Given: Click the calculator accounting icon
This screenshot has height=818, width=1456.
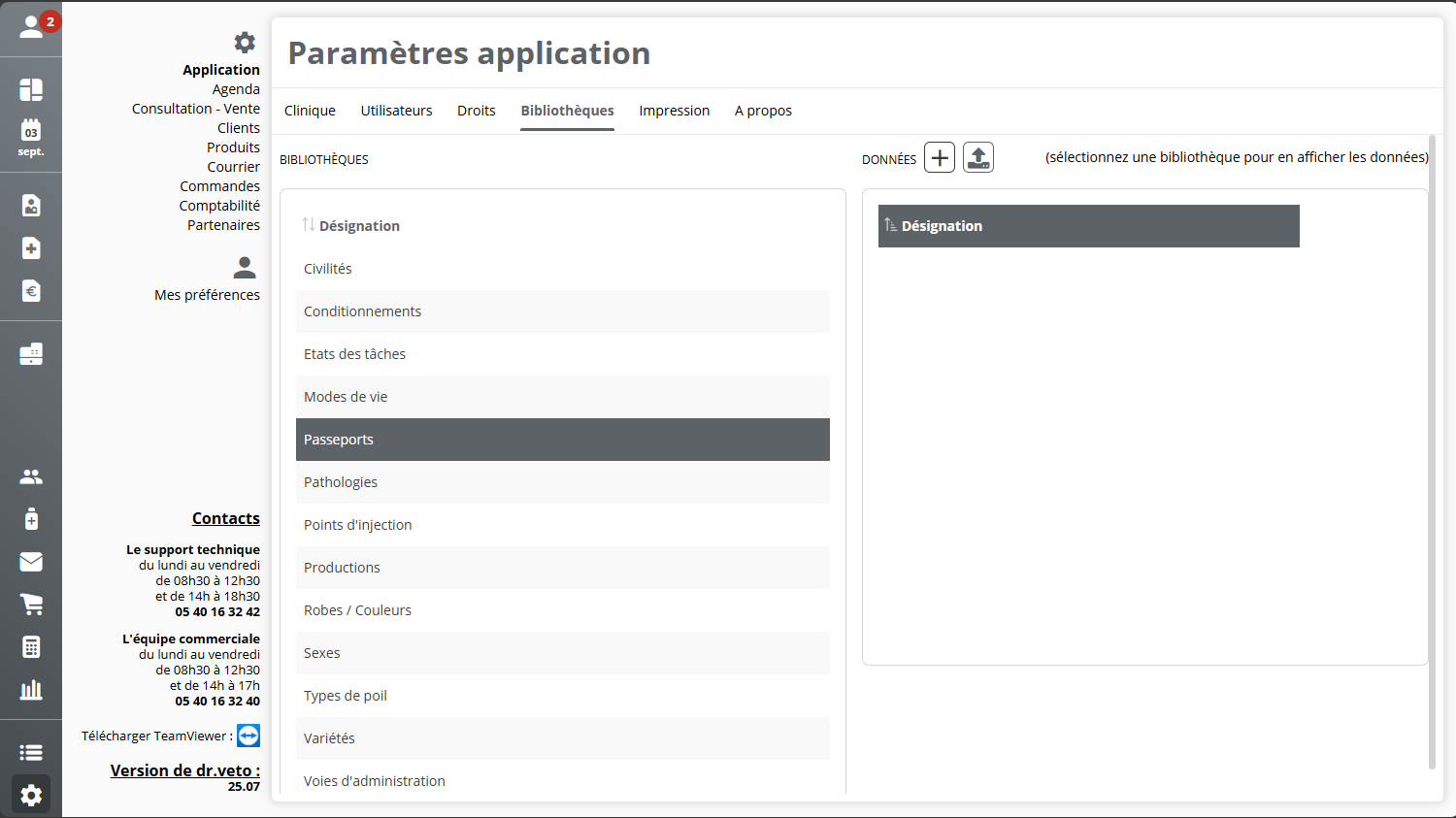Looking at the screenshot, I should click(x=31, y=647).
